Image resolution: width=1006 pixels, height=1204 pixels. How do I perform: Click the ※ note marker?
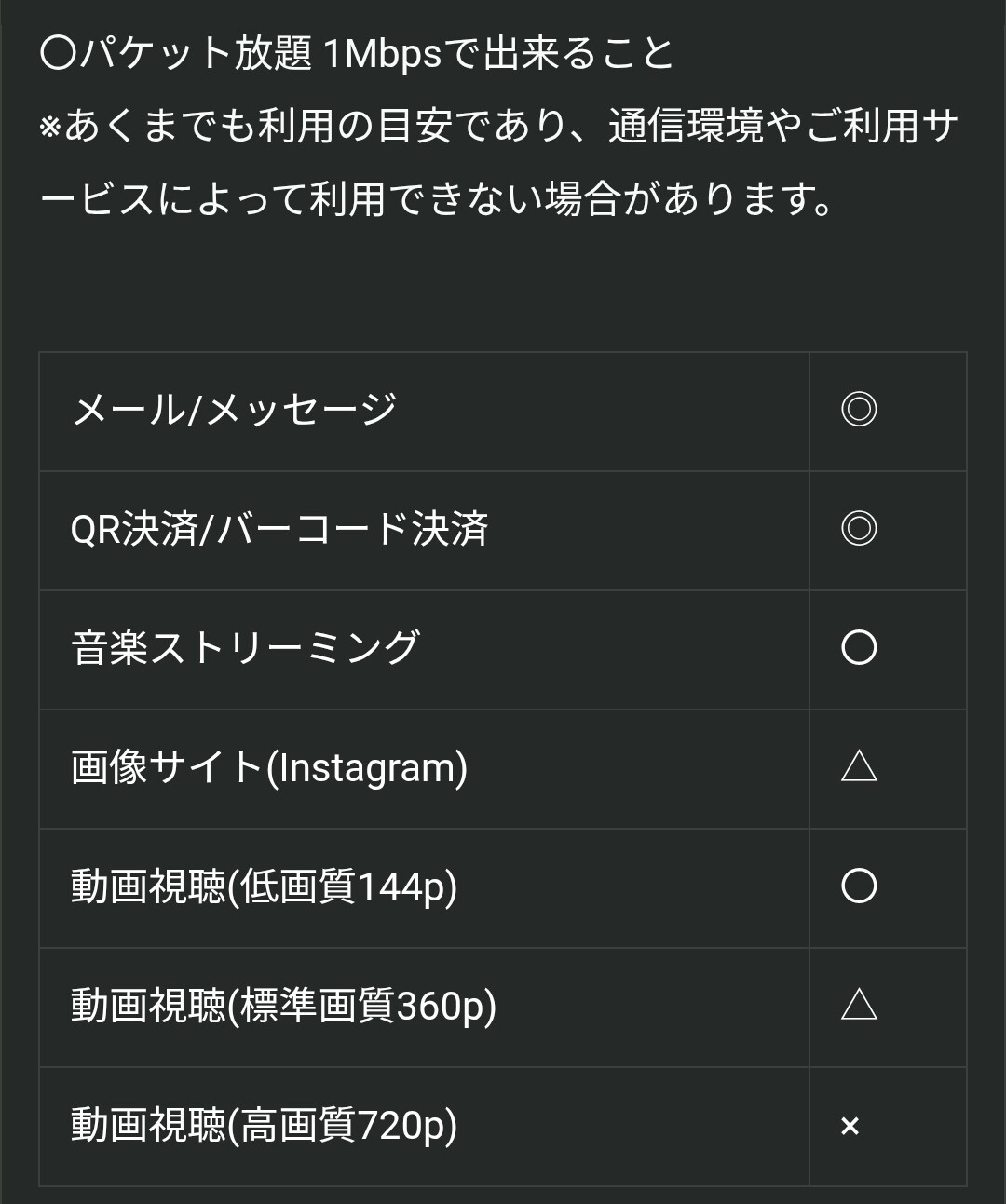[x=50, y=128]
